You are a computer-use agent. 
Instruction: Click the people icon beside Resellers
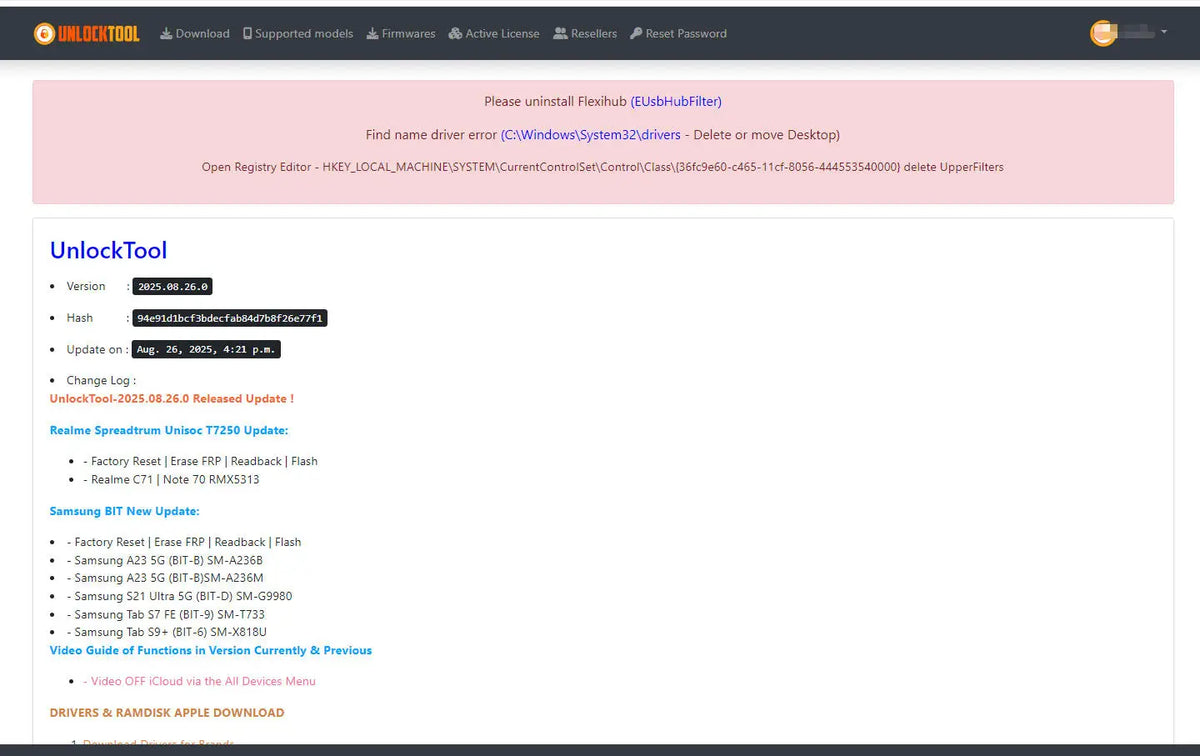click(x=561, y=33)
